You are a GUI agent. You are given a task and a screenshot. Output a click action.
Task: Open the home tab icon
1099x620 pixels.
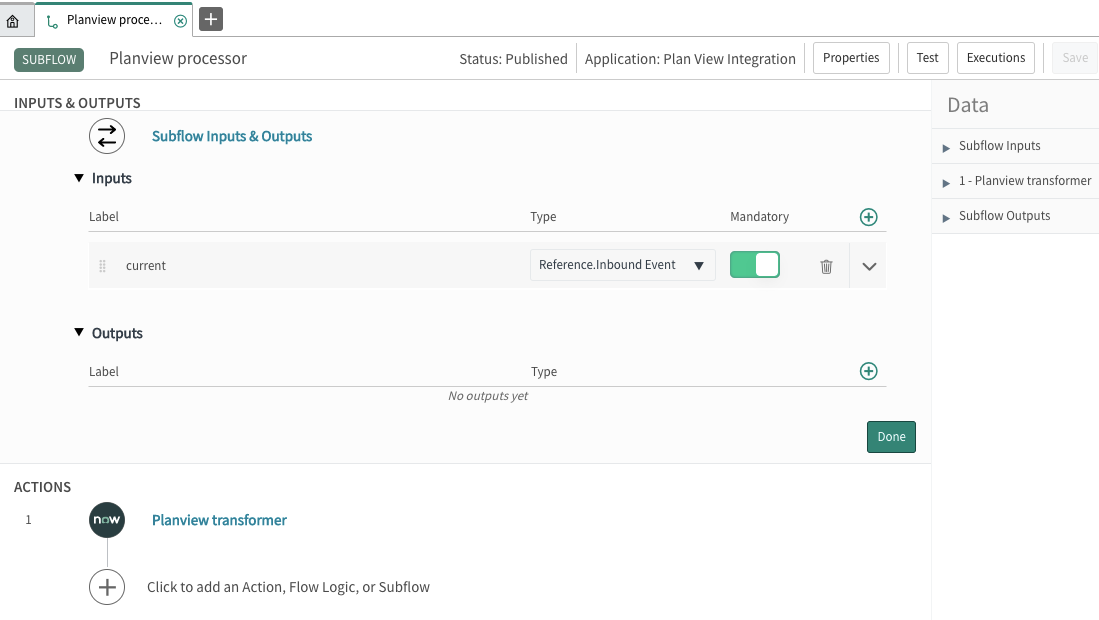(x=13, y=21)
